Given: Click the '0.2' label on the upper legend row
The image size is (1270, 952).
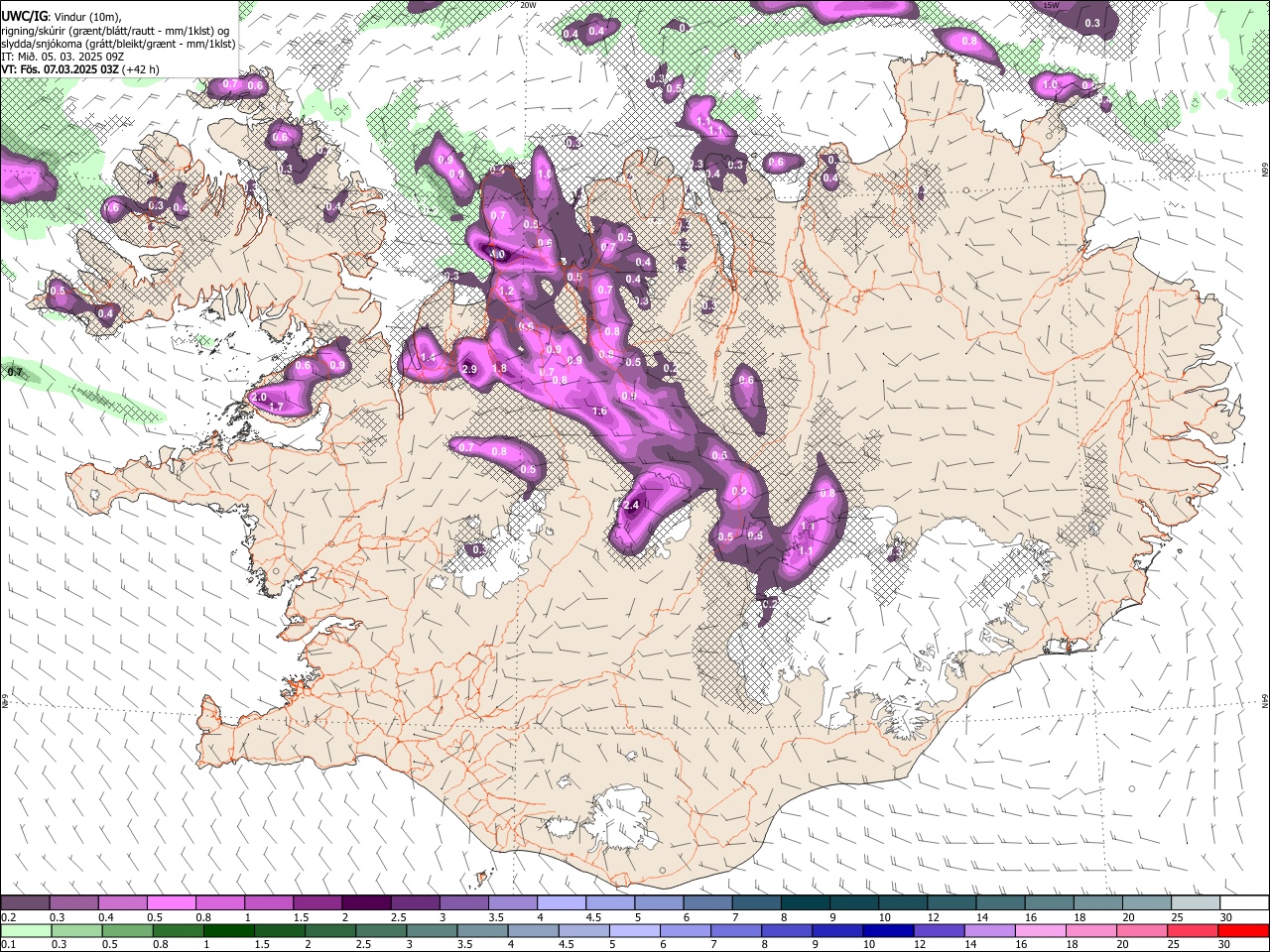Looking at the screenshot, I should (x=8, y=917).
